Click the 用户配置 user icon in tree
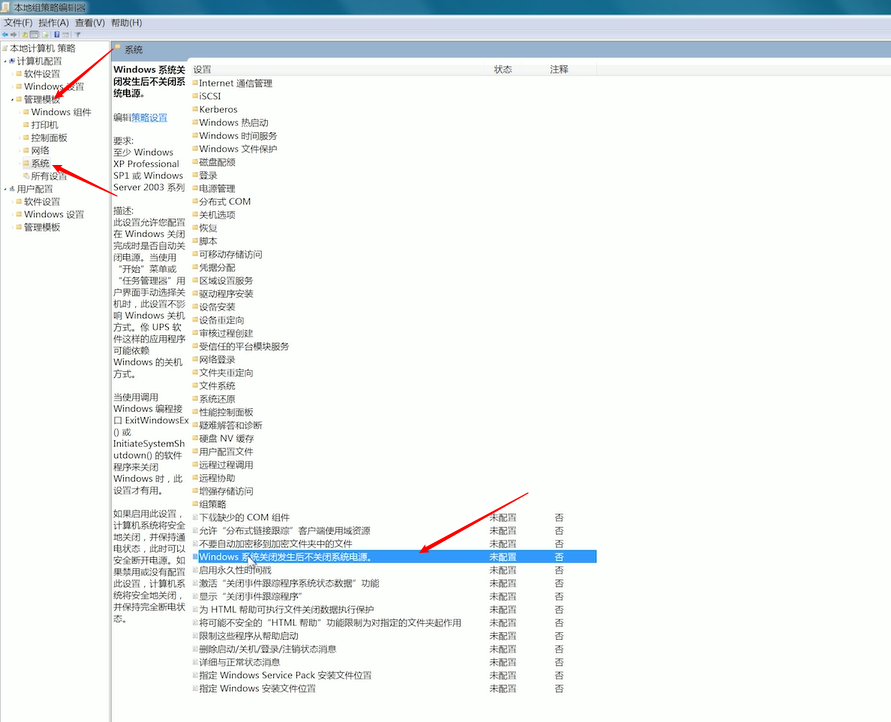This screenshot has height=722, width=891. pos(12,189)
